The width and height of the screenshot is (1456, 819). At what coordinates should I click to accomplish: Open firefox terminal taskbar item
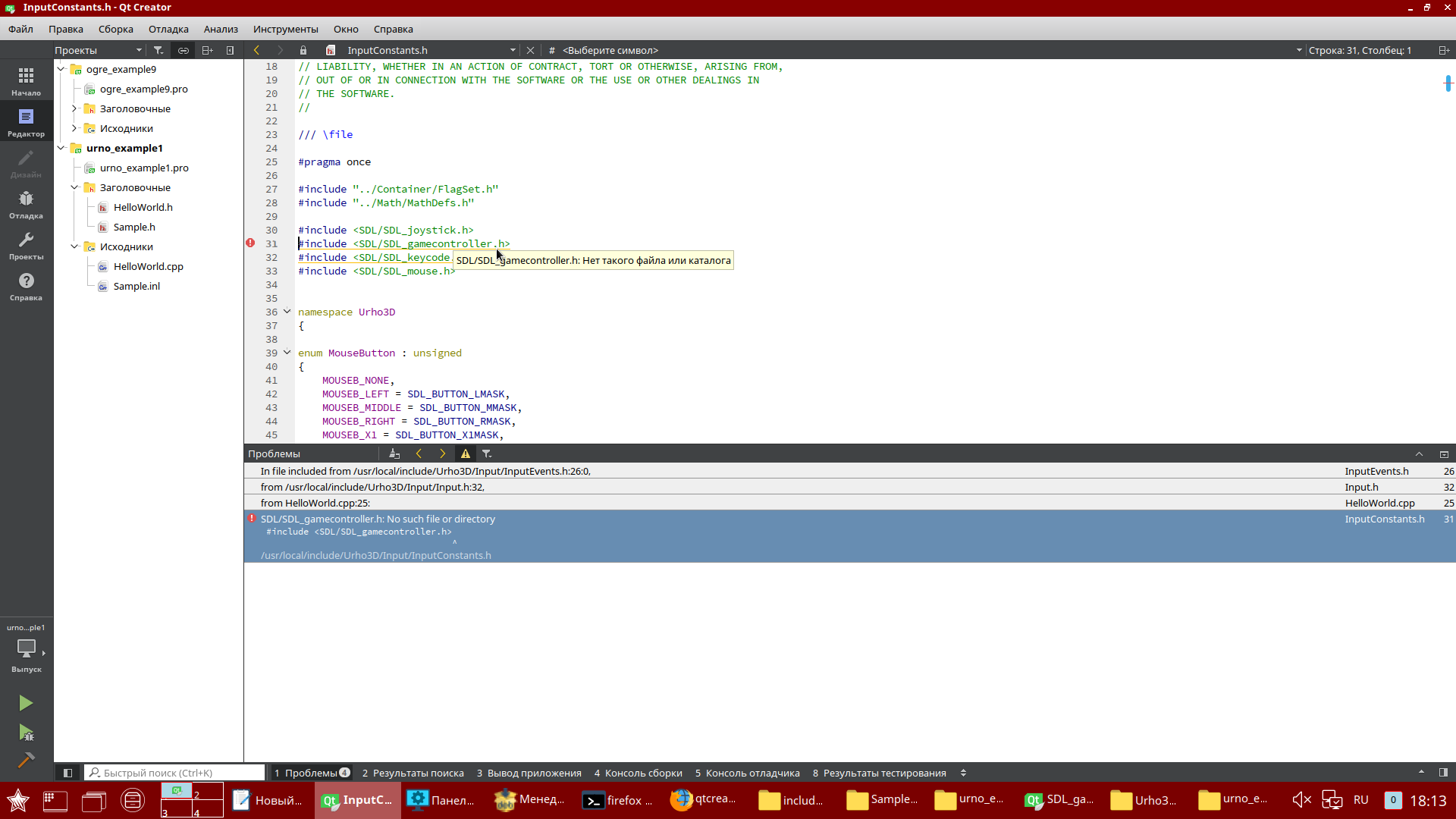click(x=617, y=800)
